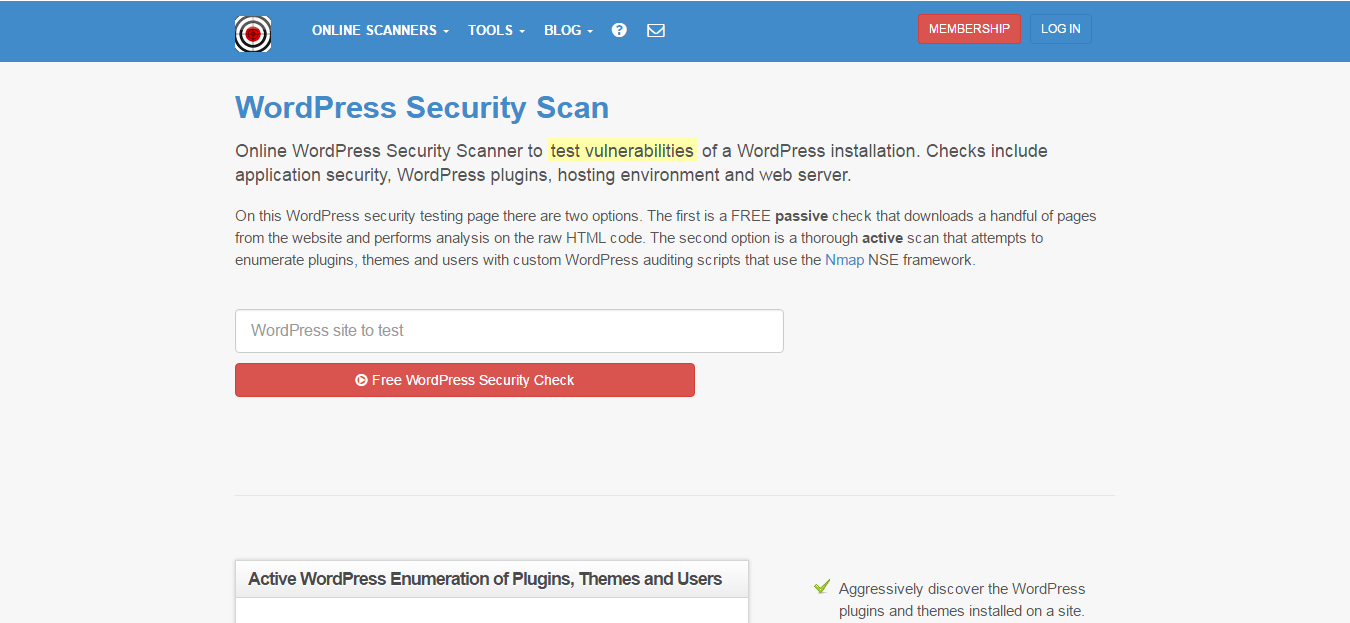Expand the Online Scanners dropdown
The width and height of the screenshot is (1350, 623).
pos(380,30)
